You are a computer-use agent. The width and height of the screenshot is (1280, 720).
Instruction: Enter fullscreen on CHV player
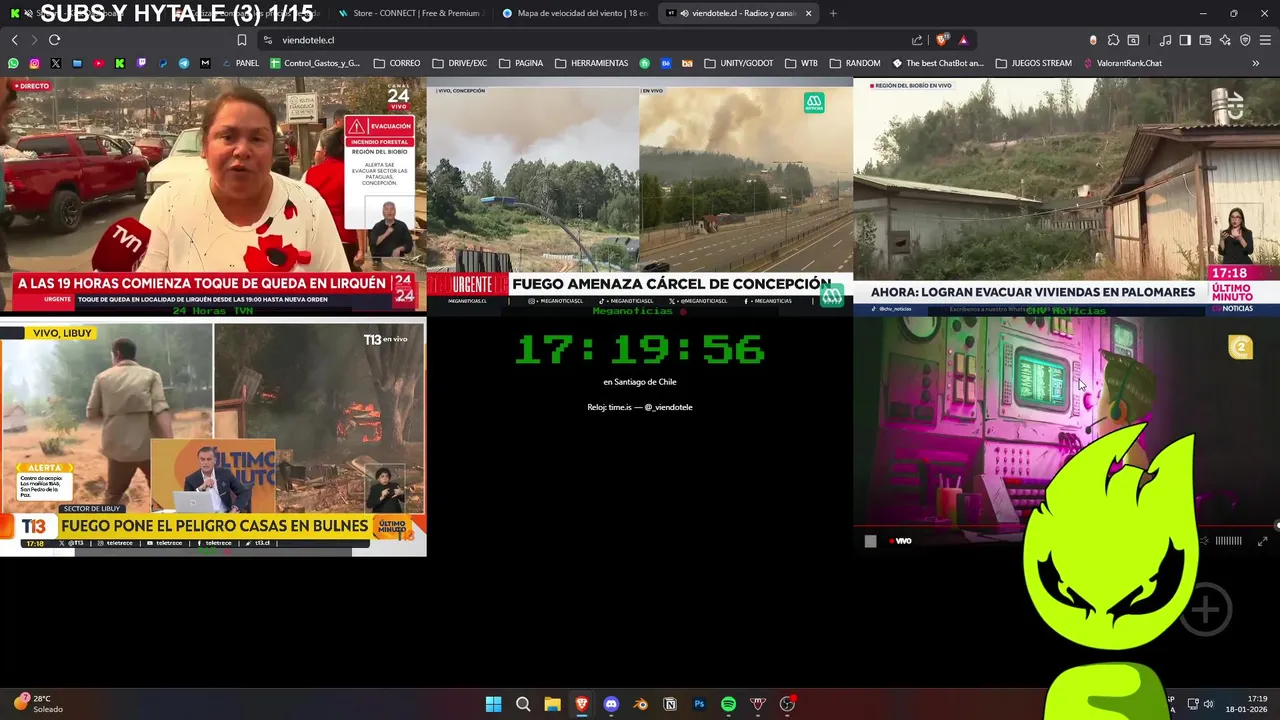point(1262,541)
